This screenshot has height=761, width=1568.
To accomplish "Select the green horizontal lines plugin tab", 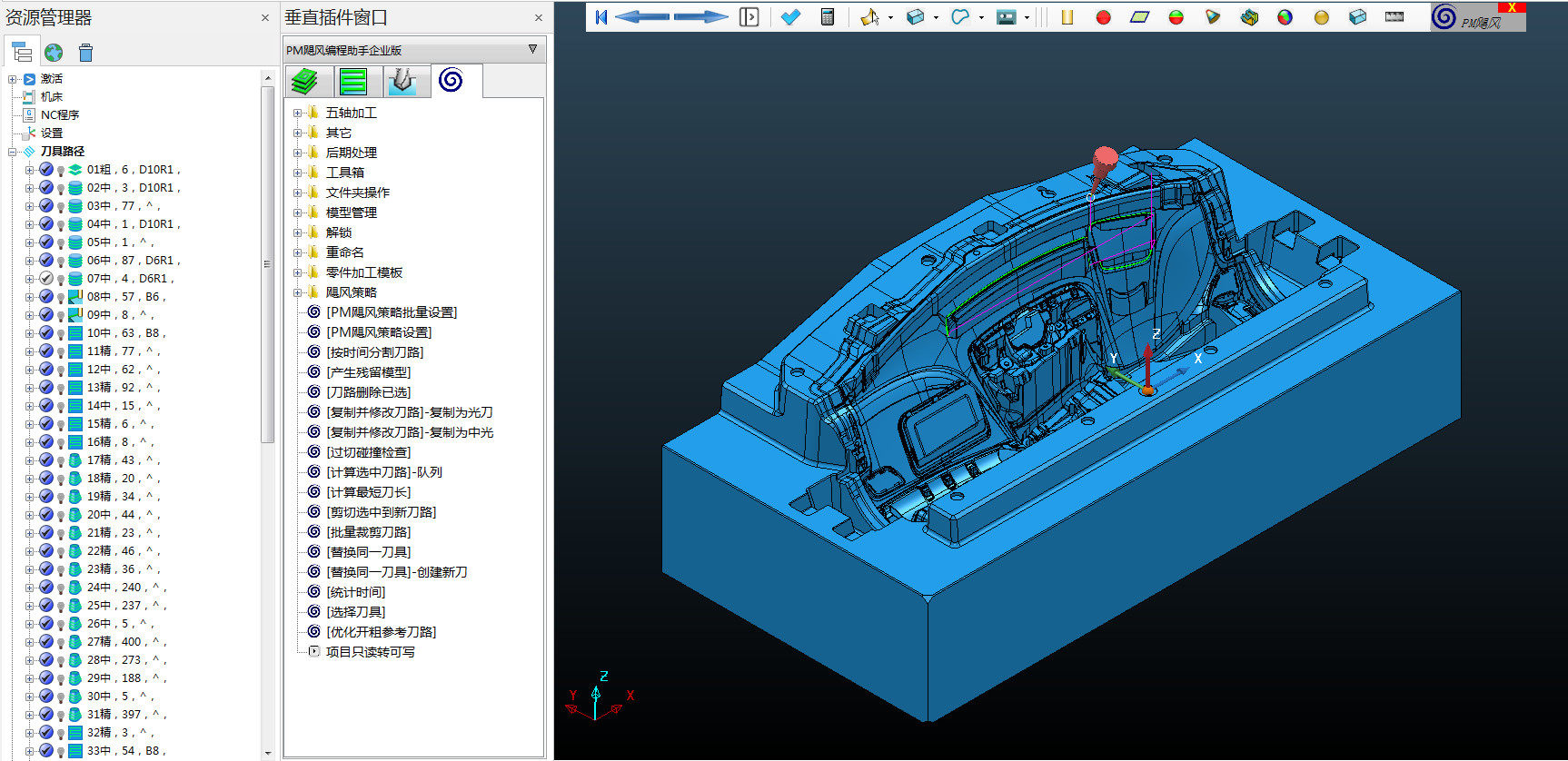I will point(353,82).
